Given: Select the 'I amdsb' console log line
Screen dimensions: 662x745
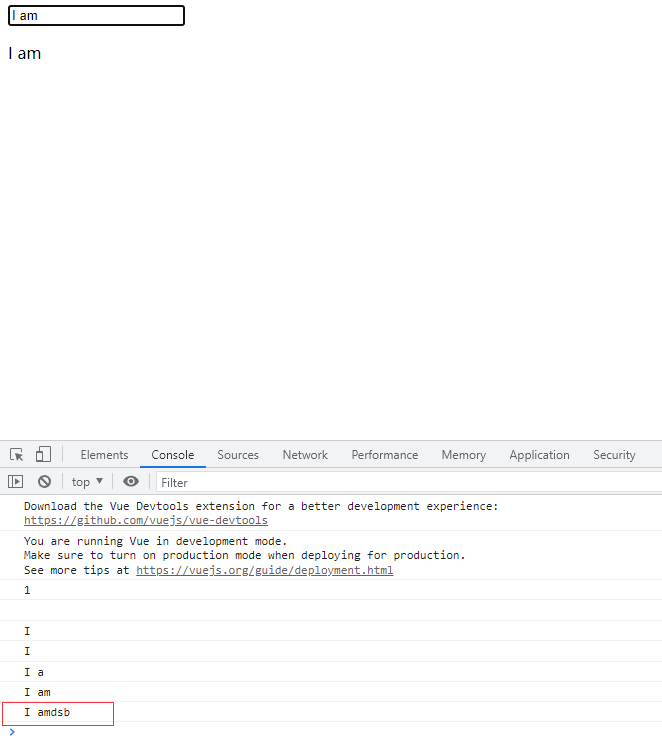Looking at the screenshot, I should 331,712.
